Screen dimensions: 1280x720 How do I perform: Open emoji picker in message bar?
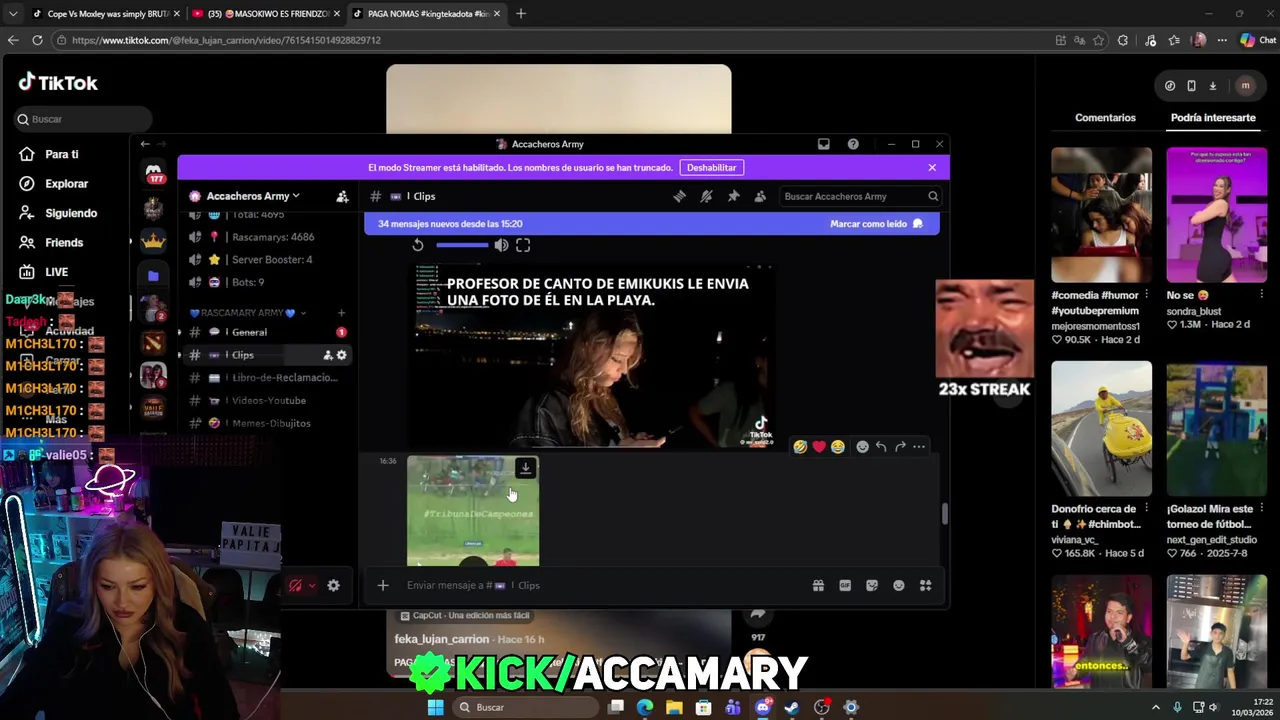point(899,586)
